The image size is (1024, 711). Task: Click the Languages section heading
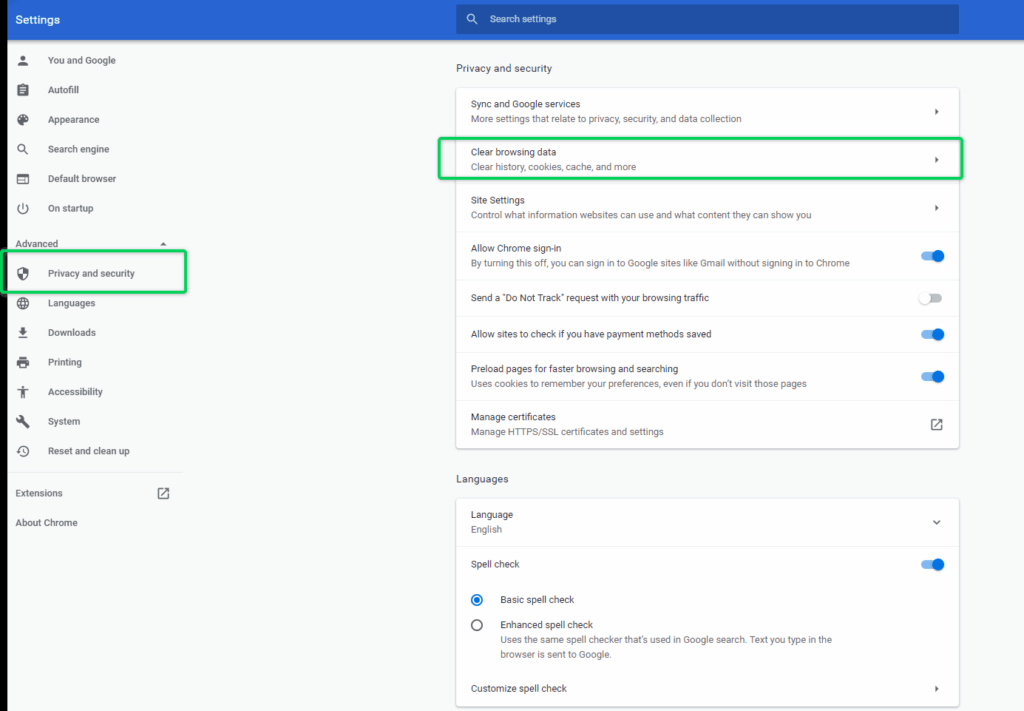(482, 479)
